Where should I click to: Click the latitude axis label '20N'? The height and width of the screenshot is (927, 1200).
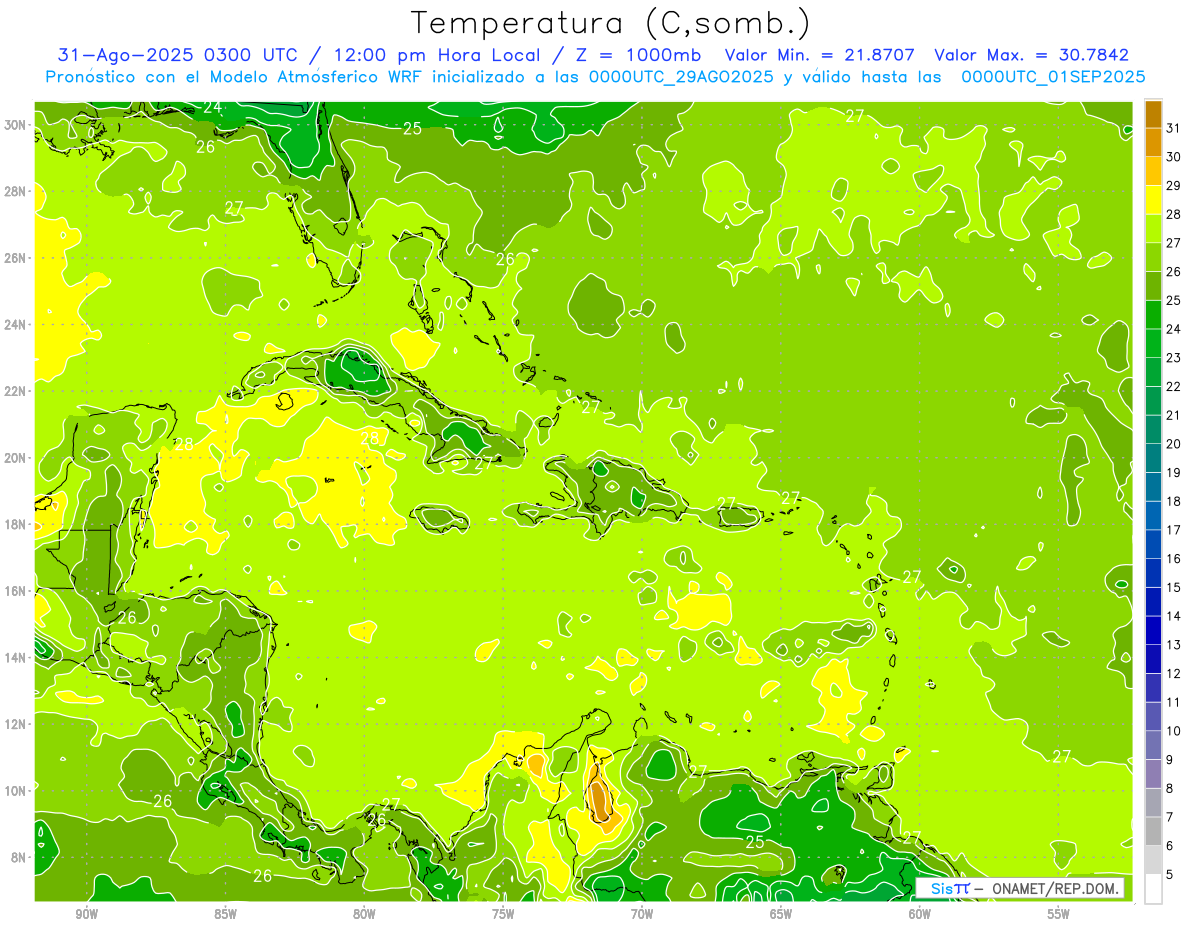pyautogui.click(x=15, y=458)
